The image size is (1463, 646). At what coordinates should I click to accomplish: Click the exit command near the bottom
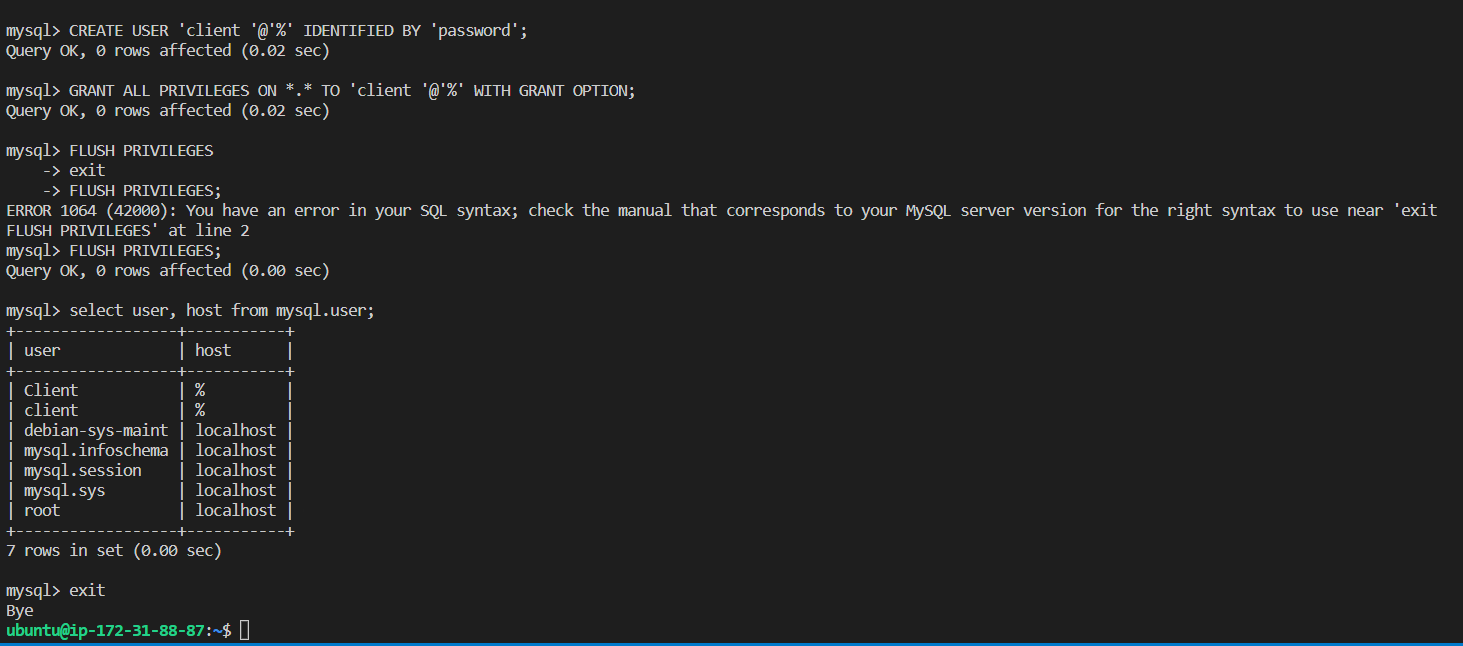point(86,590)
